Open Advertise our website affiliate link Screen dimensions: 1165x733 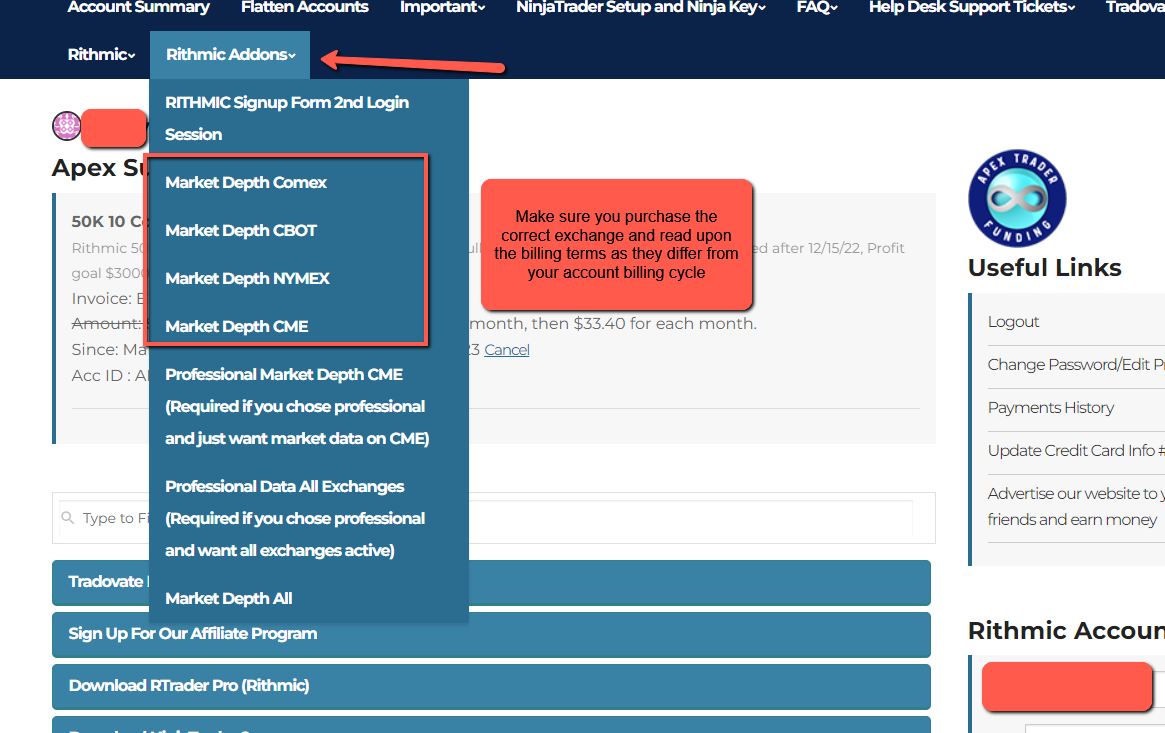(x=1076, y=506)
